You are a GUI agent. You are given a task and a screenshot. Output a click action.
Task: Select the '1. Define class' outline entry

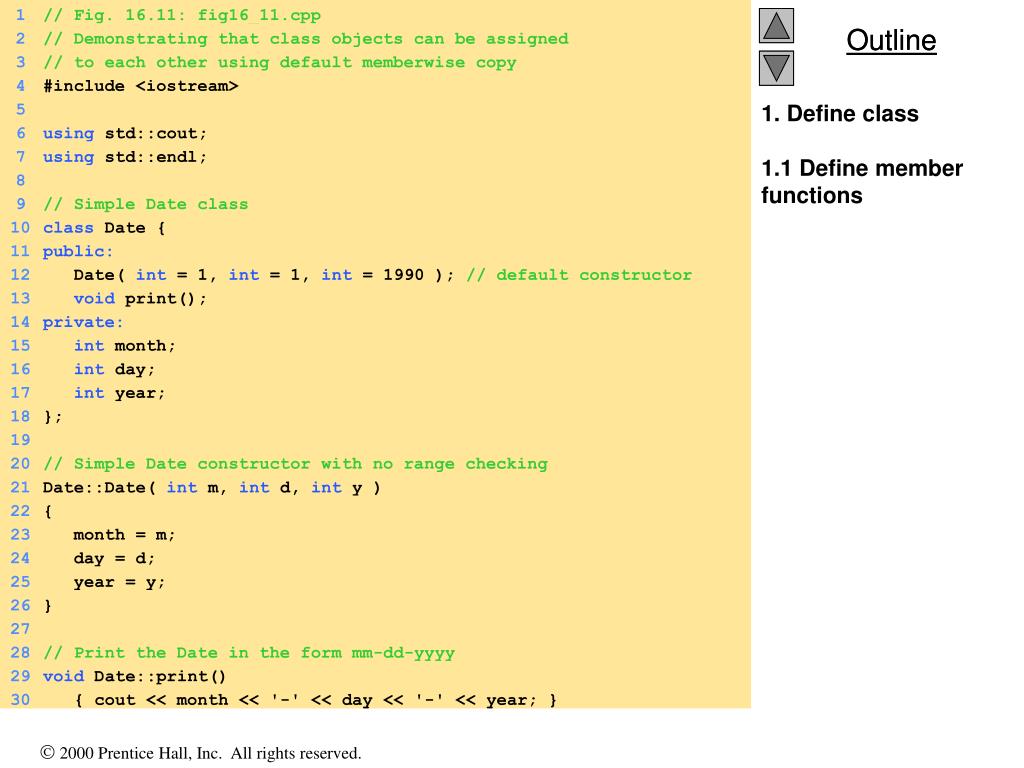pyautogui.click(x=840, y=114)
